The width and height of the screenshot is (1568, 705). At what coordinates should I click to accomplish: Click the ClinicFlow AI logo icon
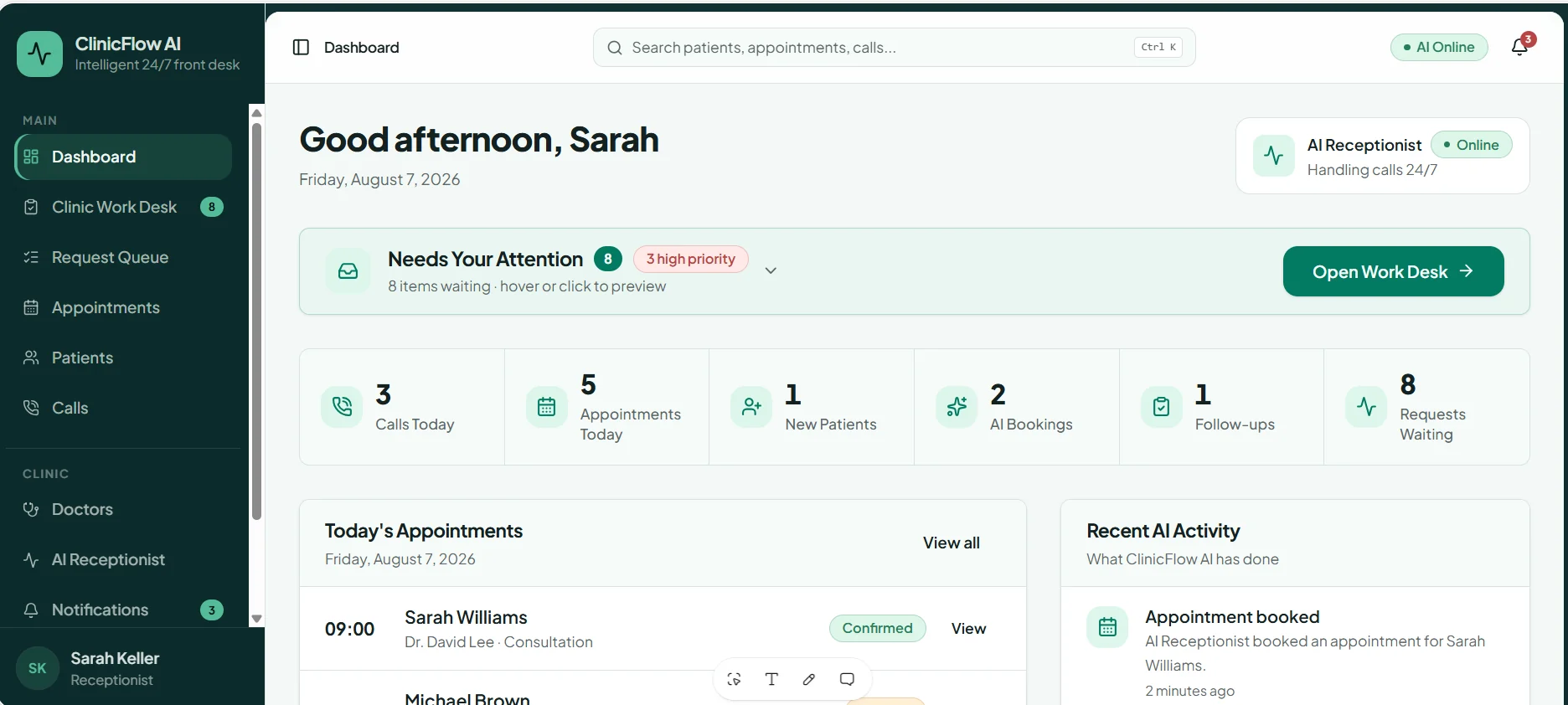click(39, 54)
